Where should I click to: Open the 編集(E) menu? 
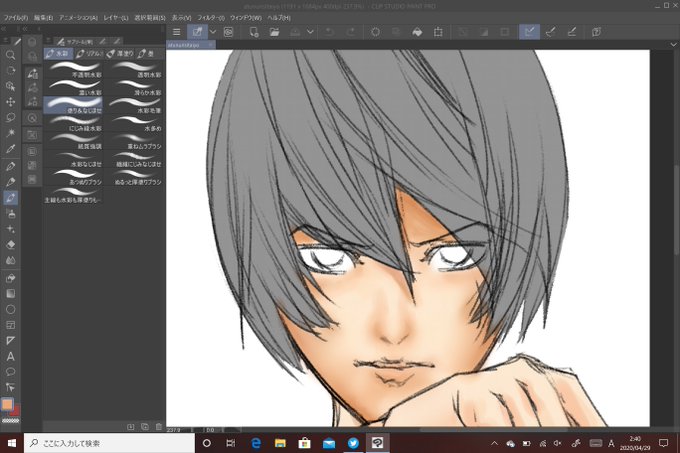tap(43, 18)
